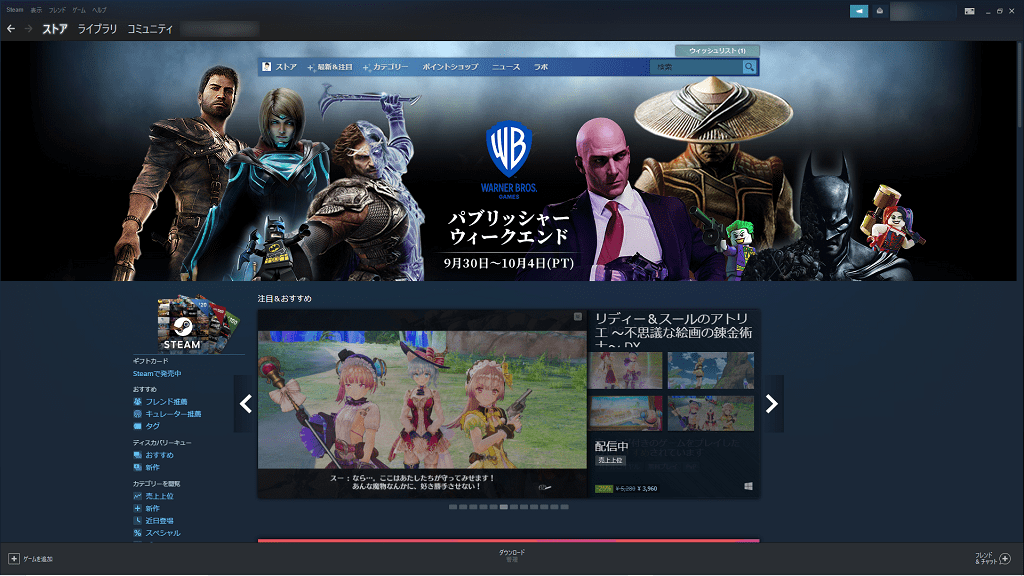Open the account name dropdown
The image size is (1024, 576).
point(923,11)
